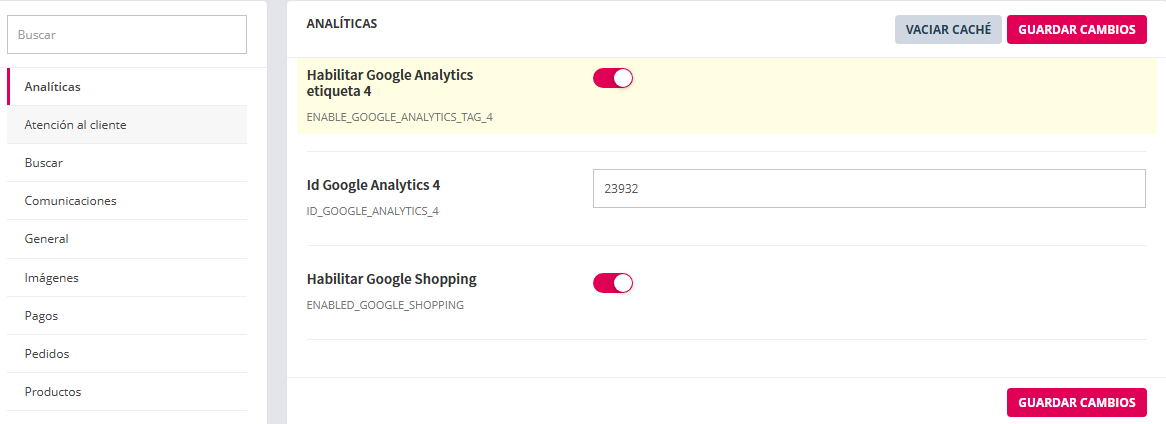
Task: Focus the Id Google Analytics 4 field
Action: click(868, 188)
